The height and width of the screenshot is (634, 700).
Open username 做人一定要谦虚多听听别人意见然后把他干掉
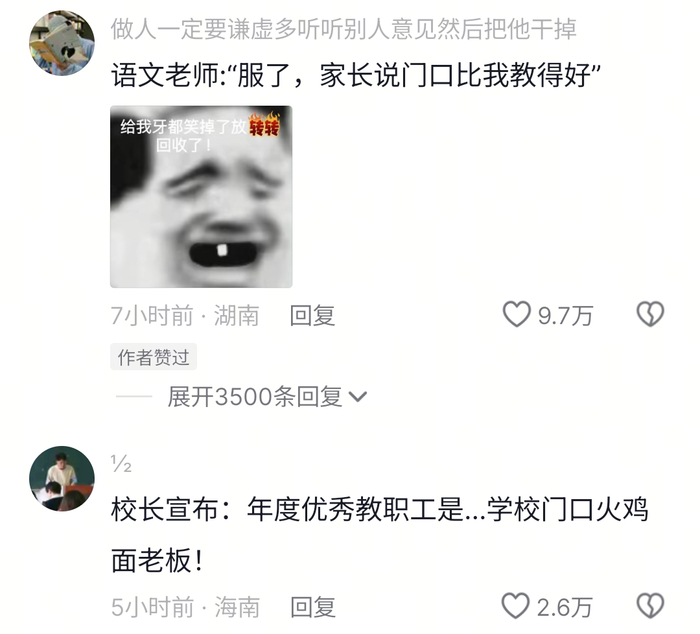click(344, 29)
